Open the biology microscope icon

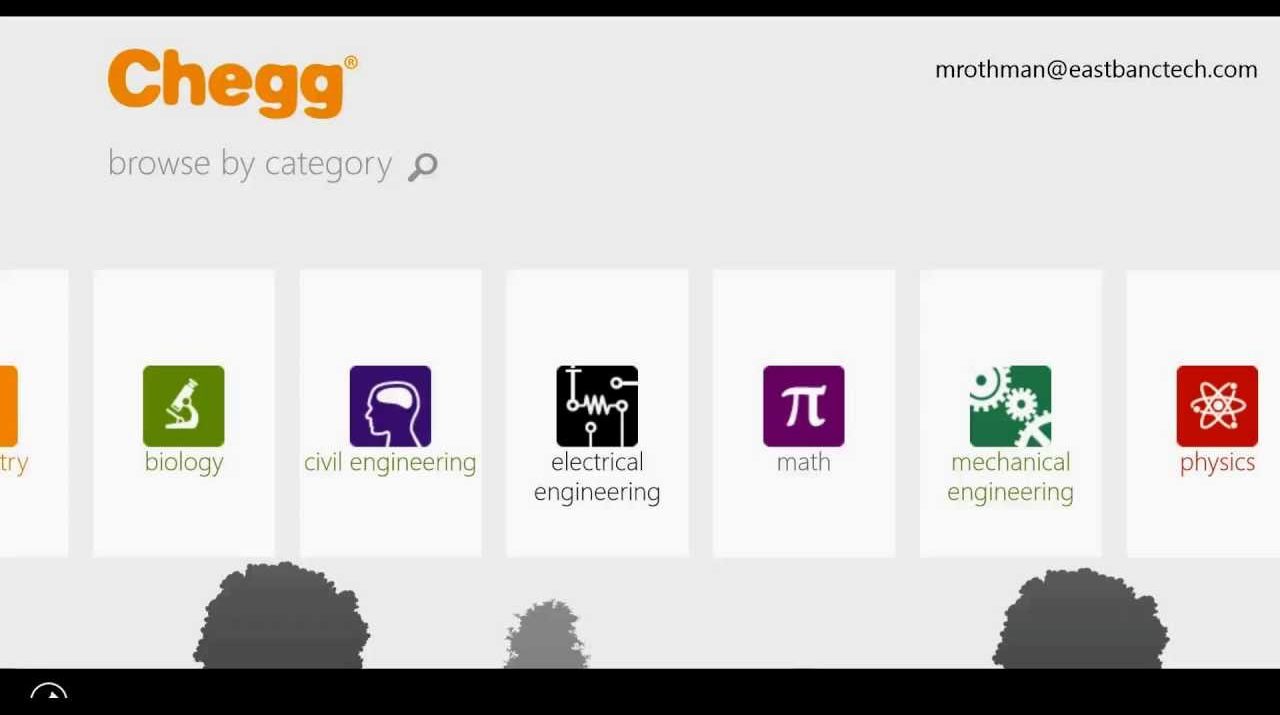pos(183,406)
